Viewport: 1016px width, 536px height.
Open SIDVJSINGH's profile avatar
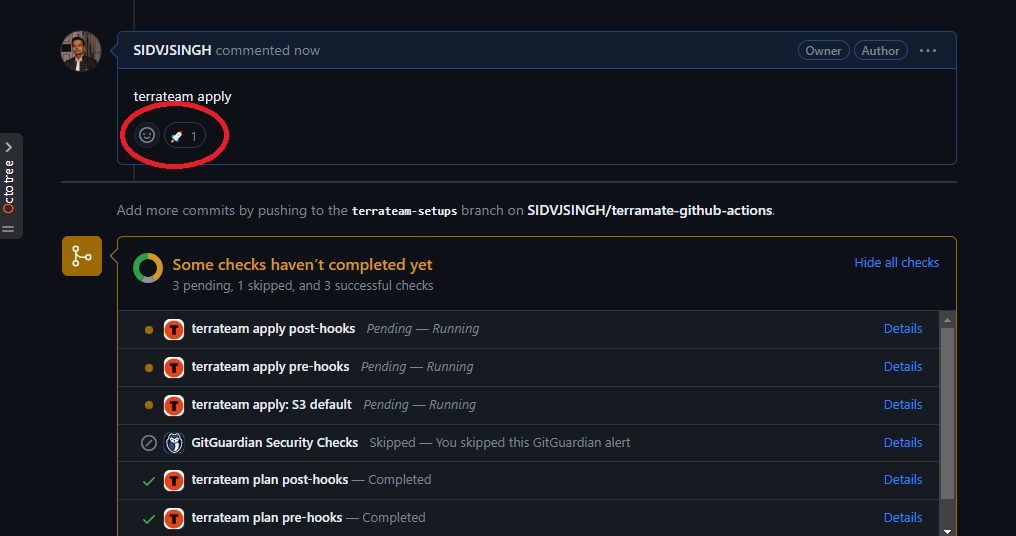click(x=81, y=51)
